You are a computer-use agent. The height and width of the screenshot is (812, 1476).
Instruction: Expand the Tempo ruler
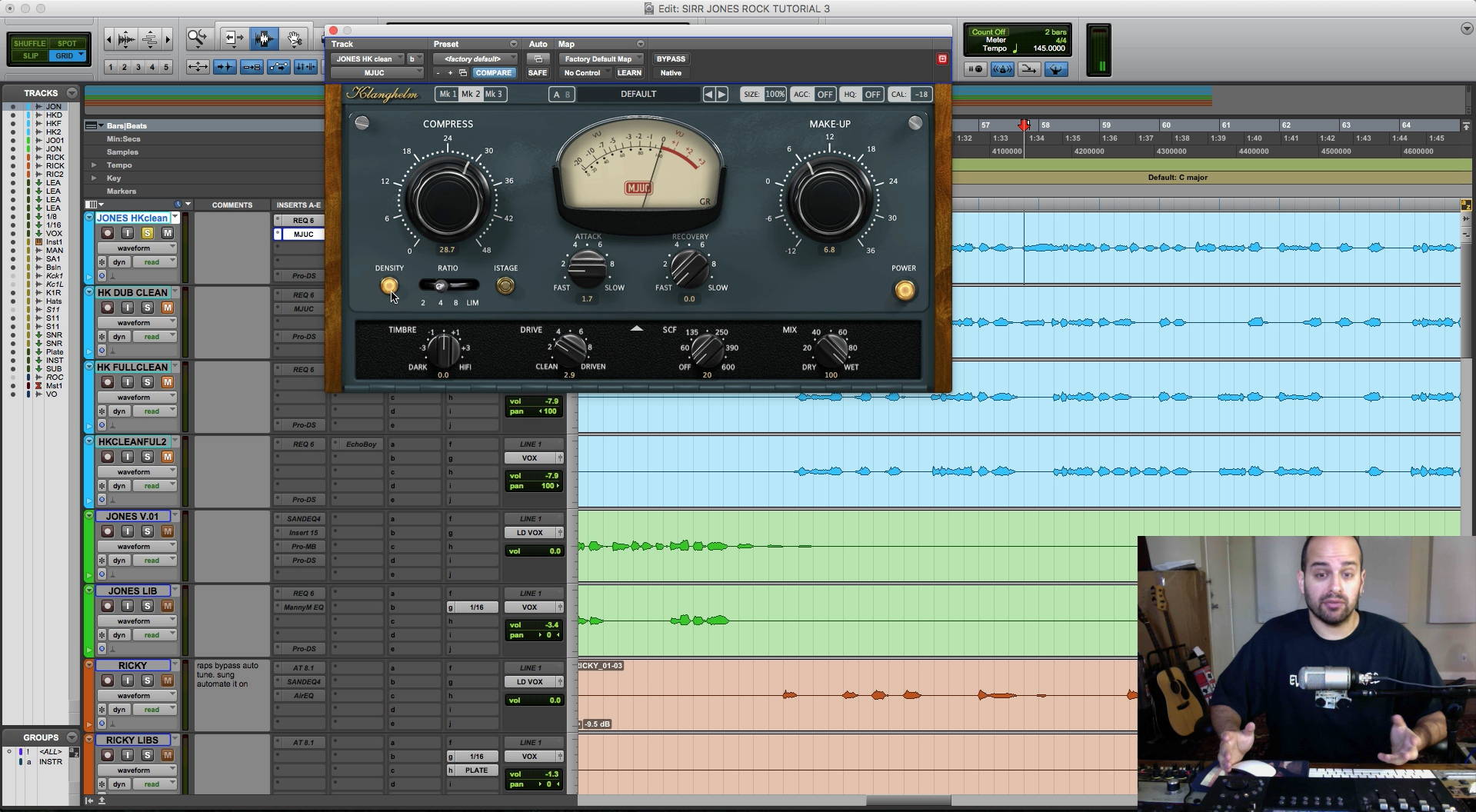tap(94, 165)
